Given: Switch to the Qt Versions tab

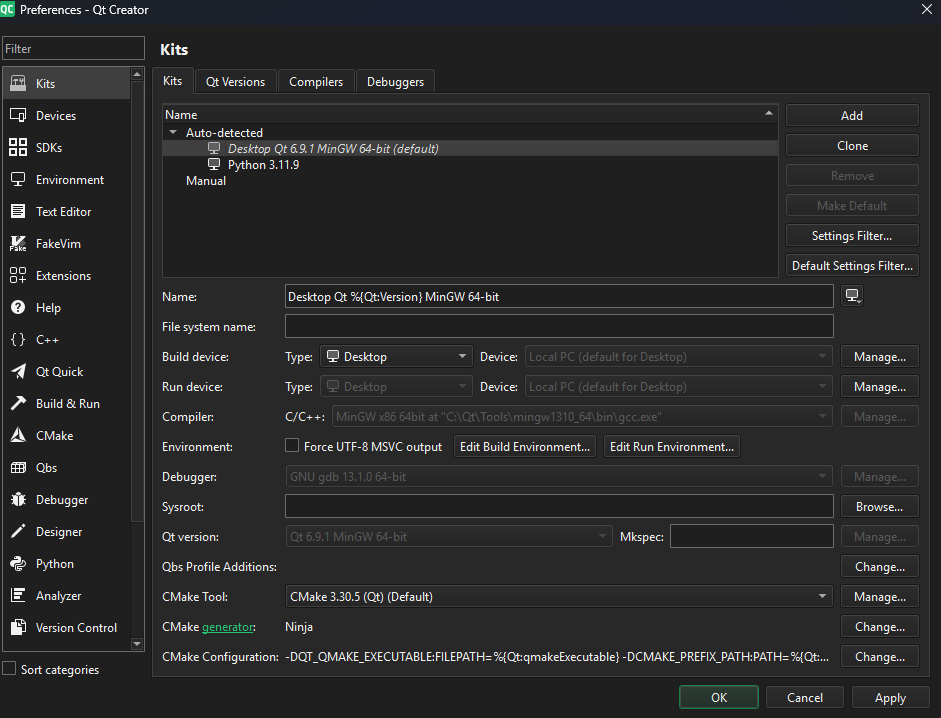Looking at the screenshot, I should [x=235, y=82].
